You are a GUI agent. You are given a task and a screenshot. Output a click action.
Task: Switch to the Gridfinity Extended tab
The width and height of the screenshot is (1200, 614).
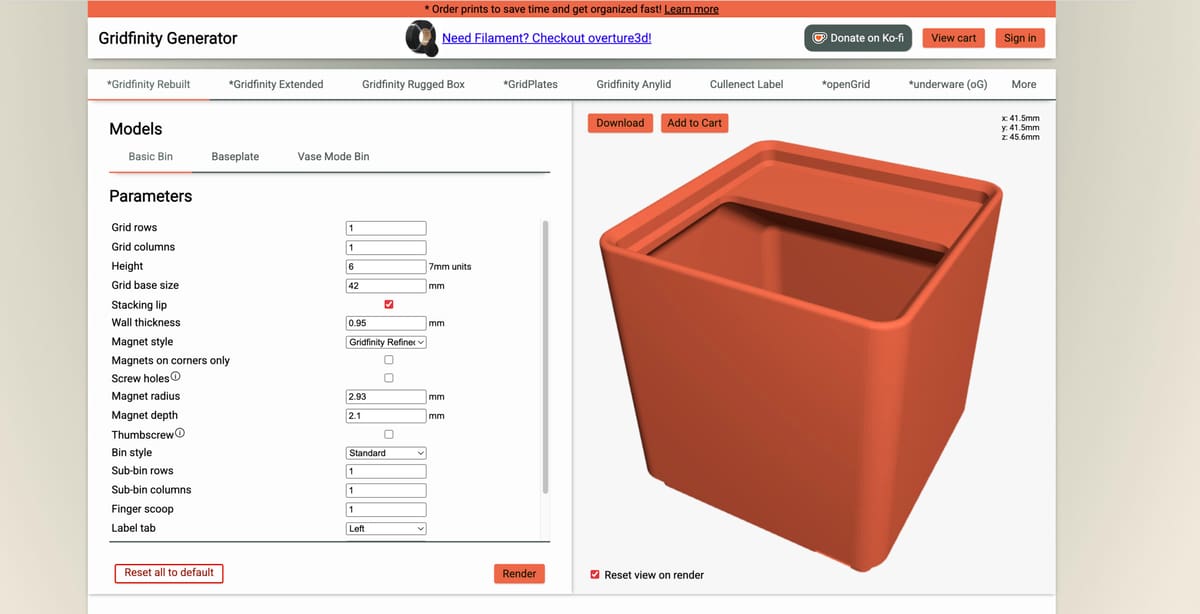(276, 84)
